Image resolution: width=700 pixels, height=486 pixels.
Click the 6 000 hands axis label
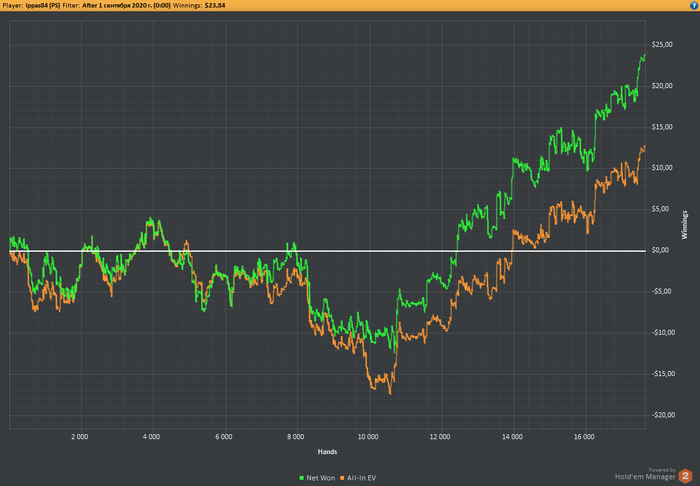click(x=224, y=436)
